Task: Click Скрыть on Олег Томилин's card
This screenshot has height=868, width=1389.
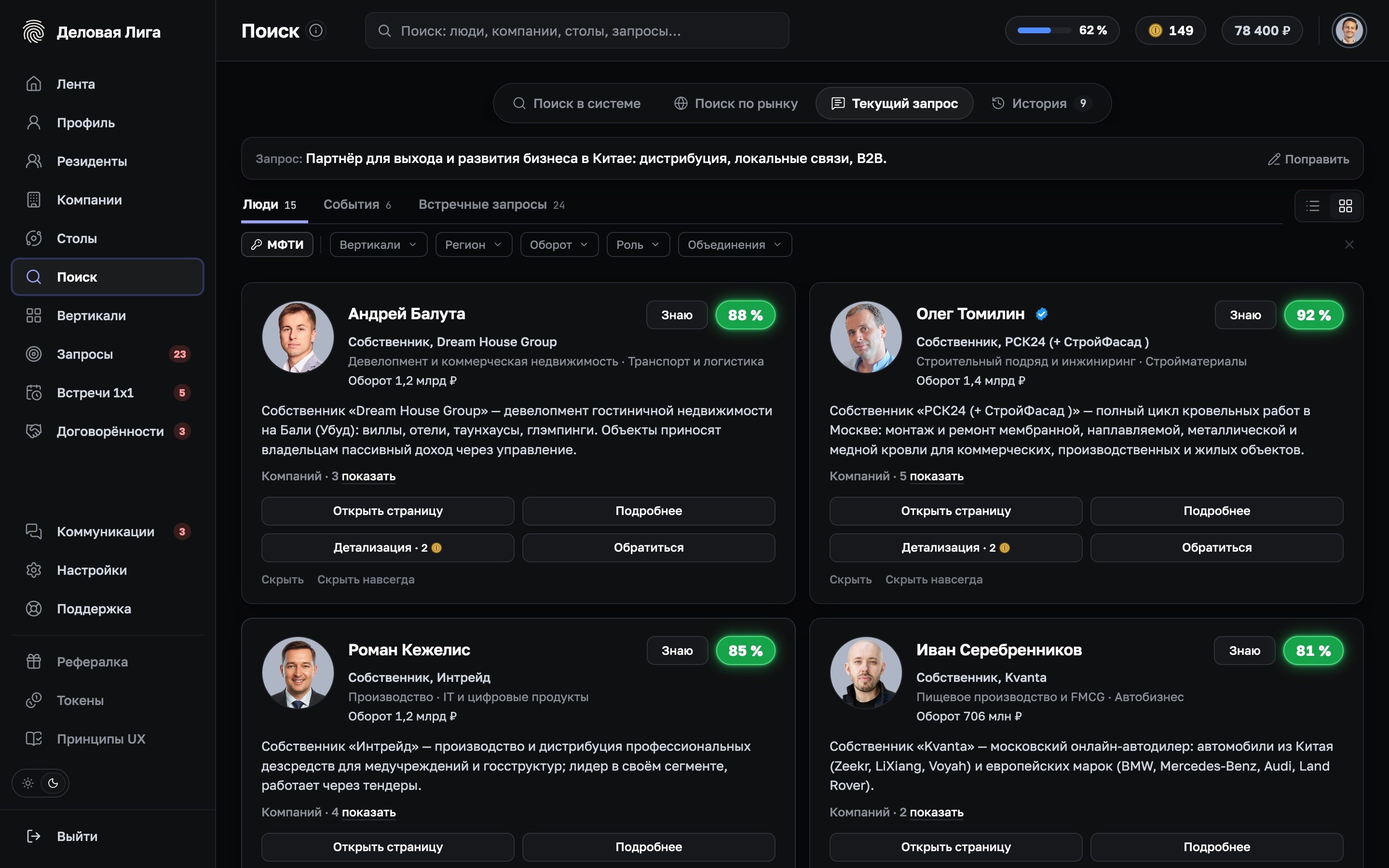Action: pyautogui.click(x=850, y=580)
